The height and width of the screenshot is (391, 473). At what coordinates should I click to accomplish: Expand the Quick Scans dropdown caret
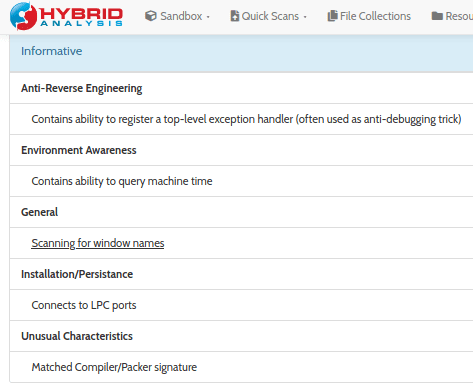[x=305, y=17]
